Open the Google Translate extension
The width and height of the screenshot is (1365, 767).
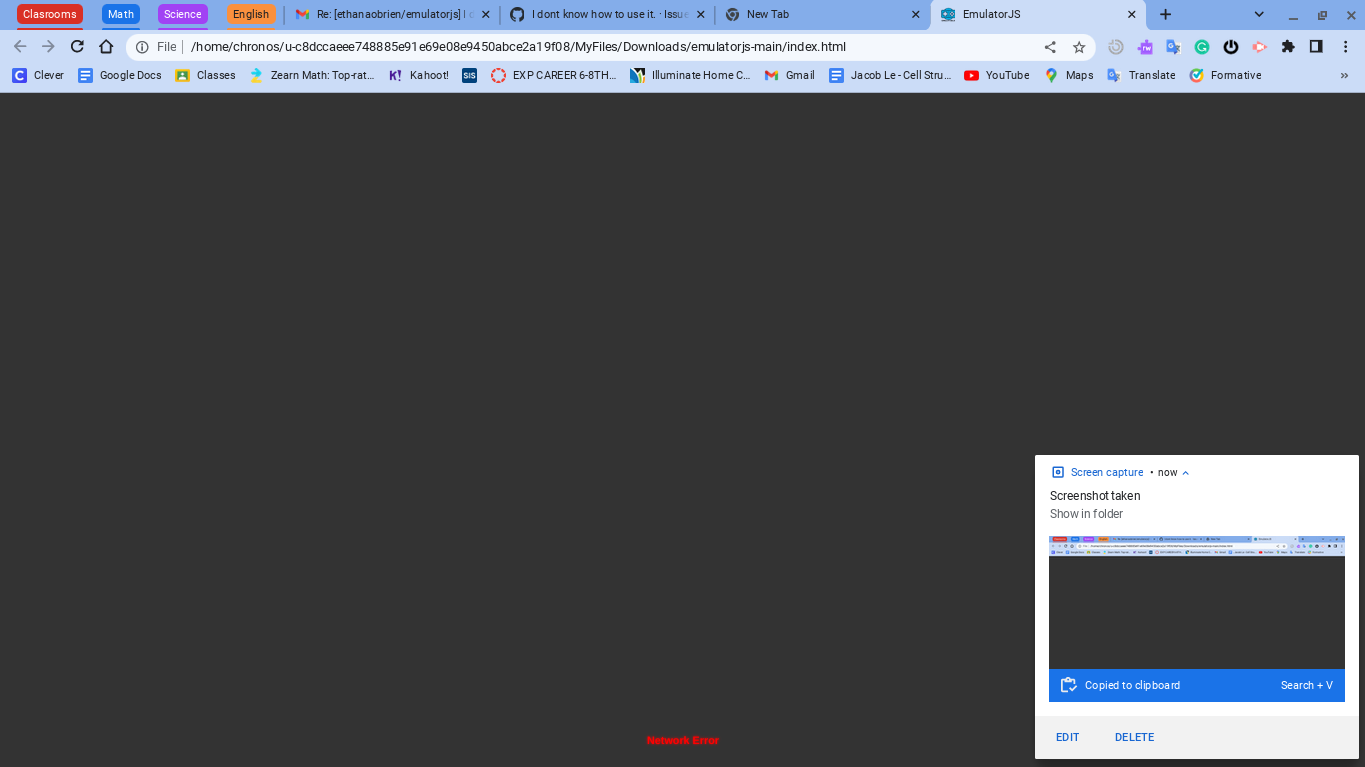point(1172,46)
